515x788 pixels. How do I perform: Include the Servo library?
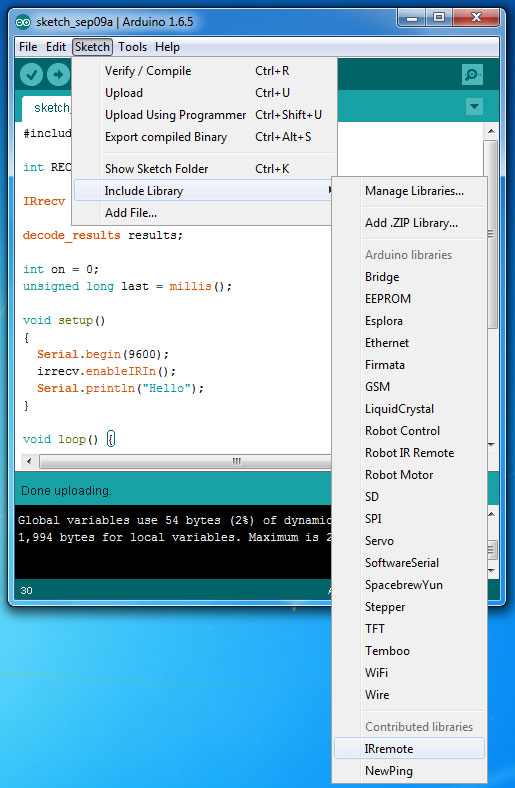[x=409, y=541]
